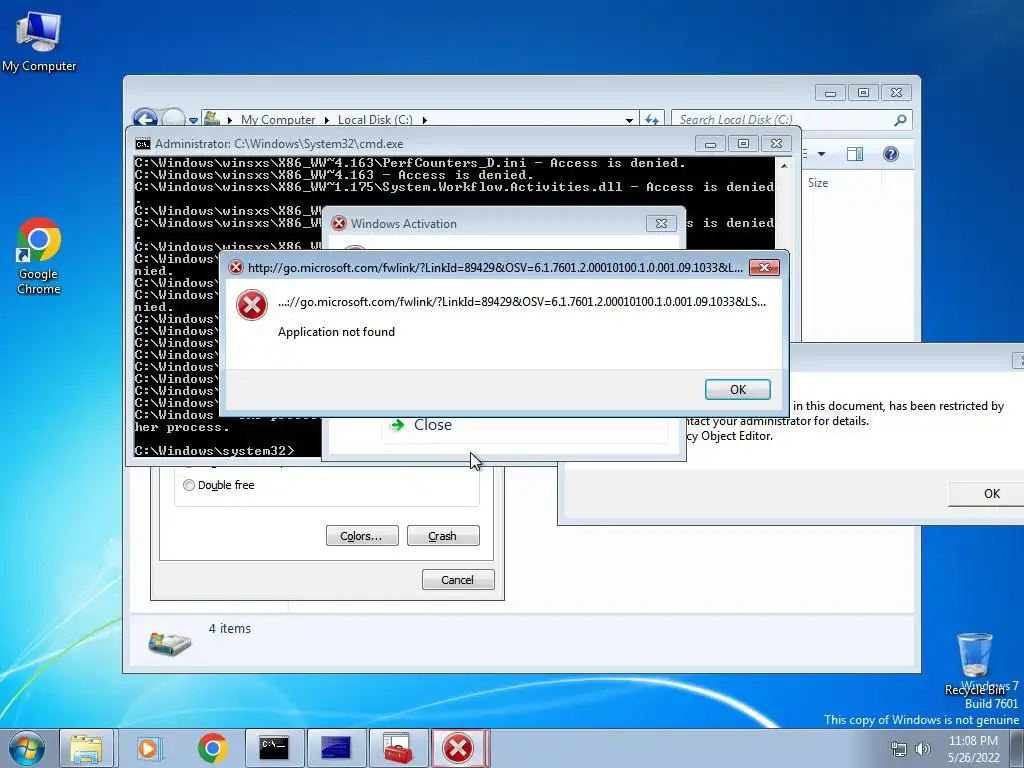Close the Windows Activation window
This screenshot has height=768, width=1024.
click(x=661, y=223)
